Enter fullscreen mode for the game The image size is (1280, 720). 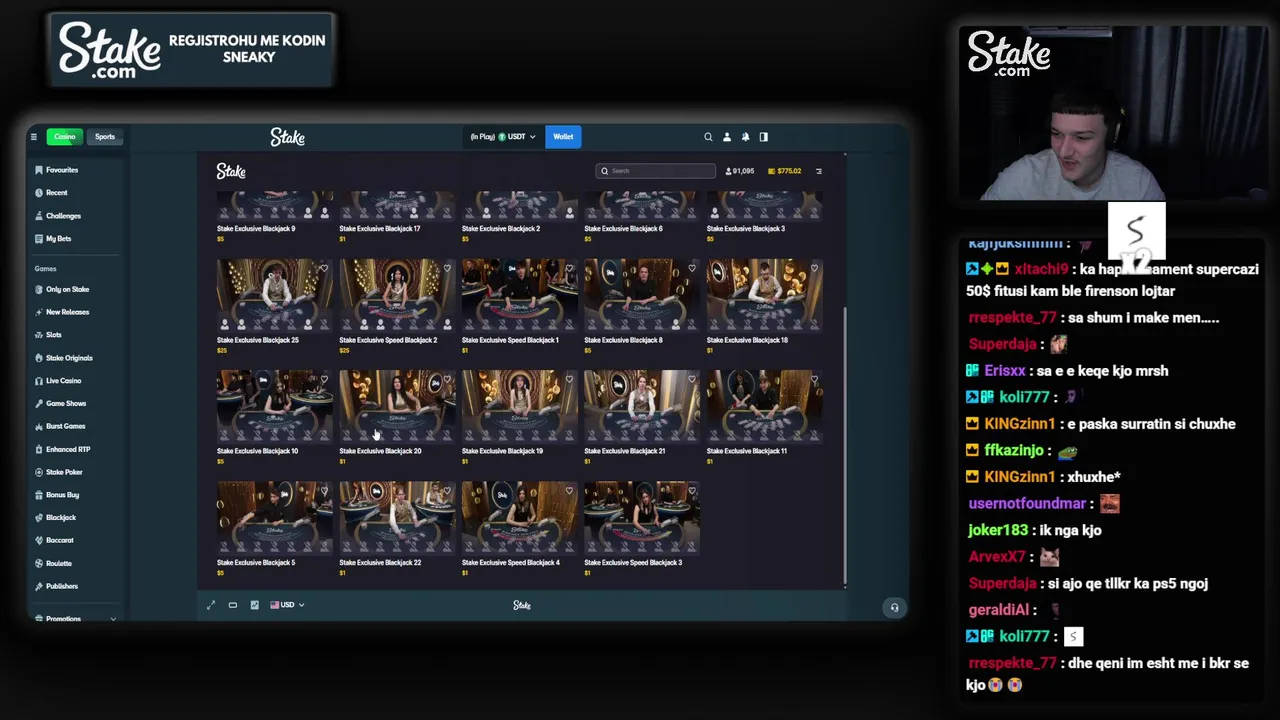211,605
